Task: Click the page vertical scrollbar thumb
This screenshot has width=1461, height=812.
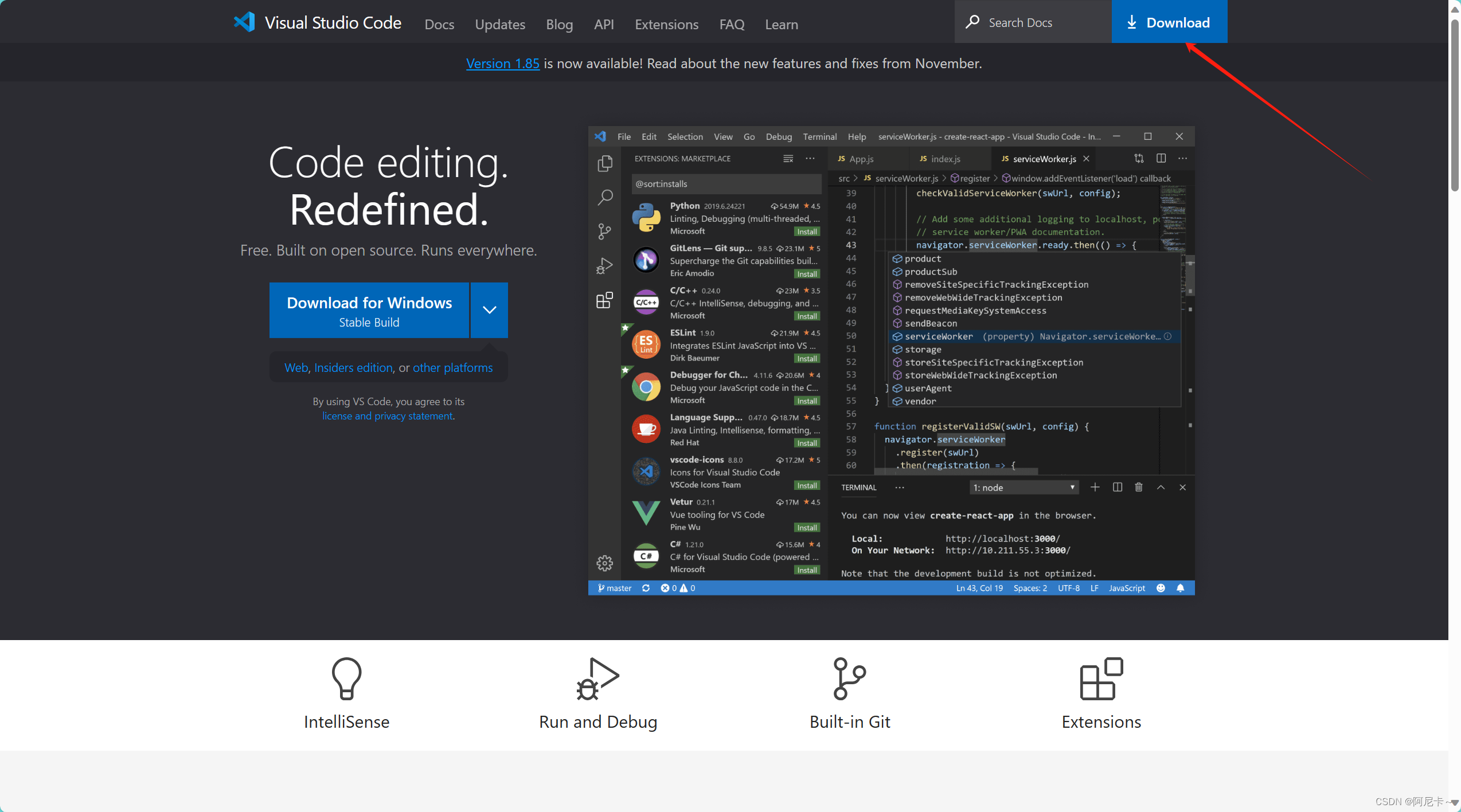Action: click(x=1455, y=105)
